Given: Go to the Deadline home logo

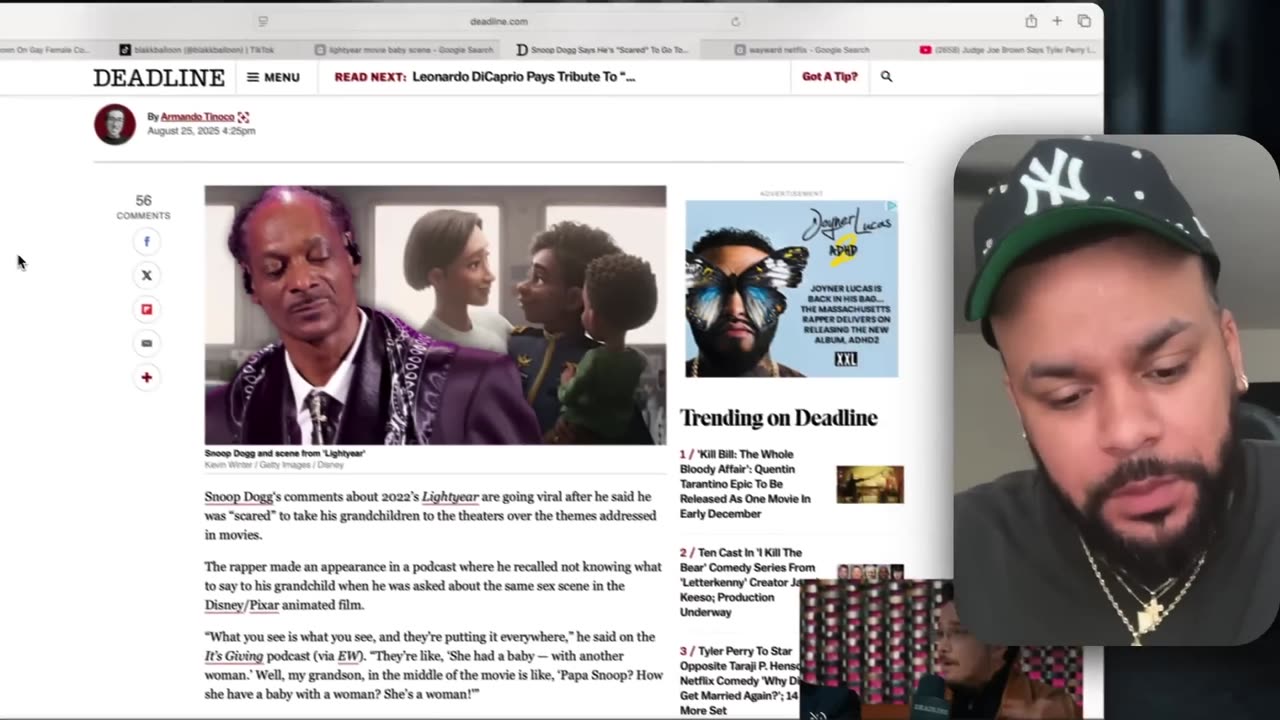Looking at the screenshot, I should tap(159, 77).
